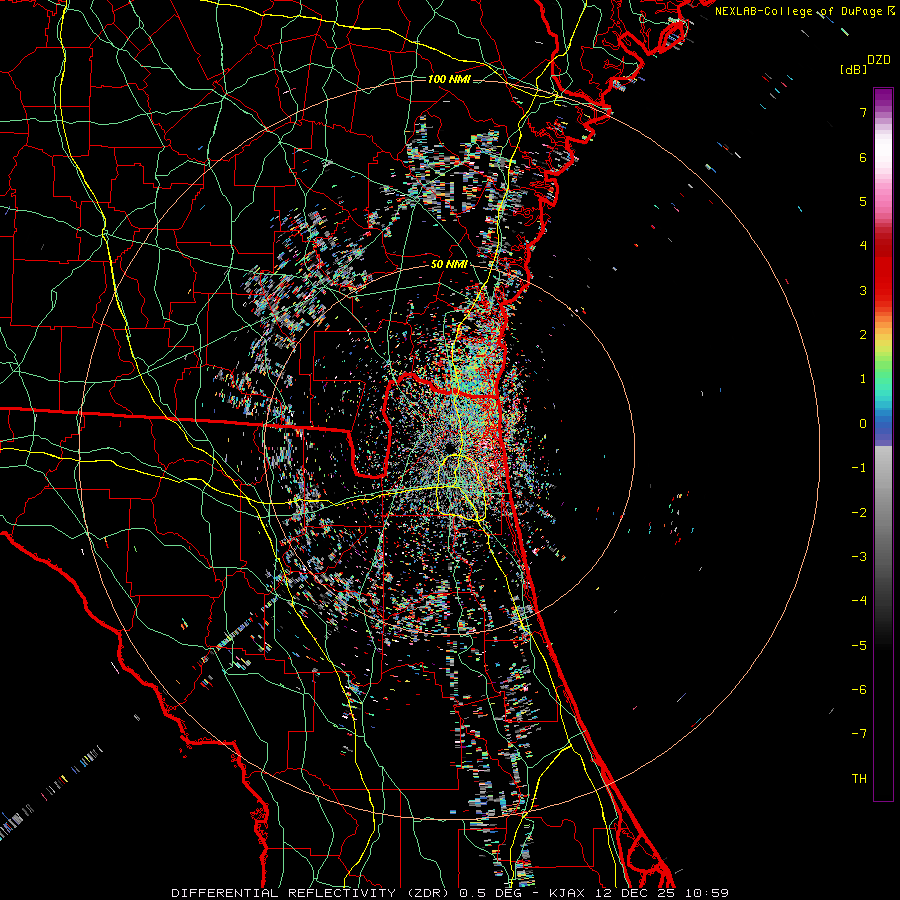Click the legend value 2

click(863, 335)
